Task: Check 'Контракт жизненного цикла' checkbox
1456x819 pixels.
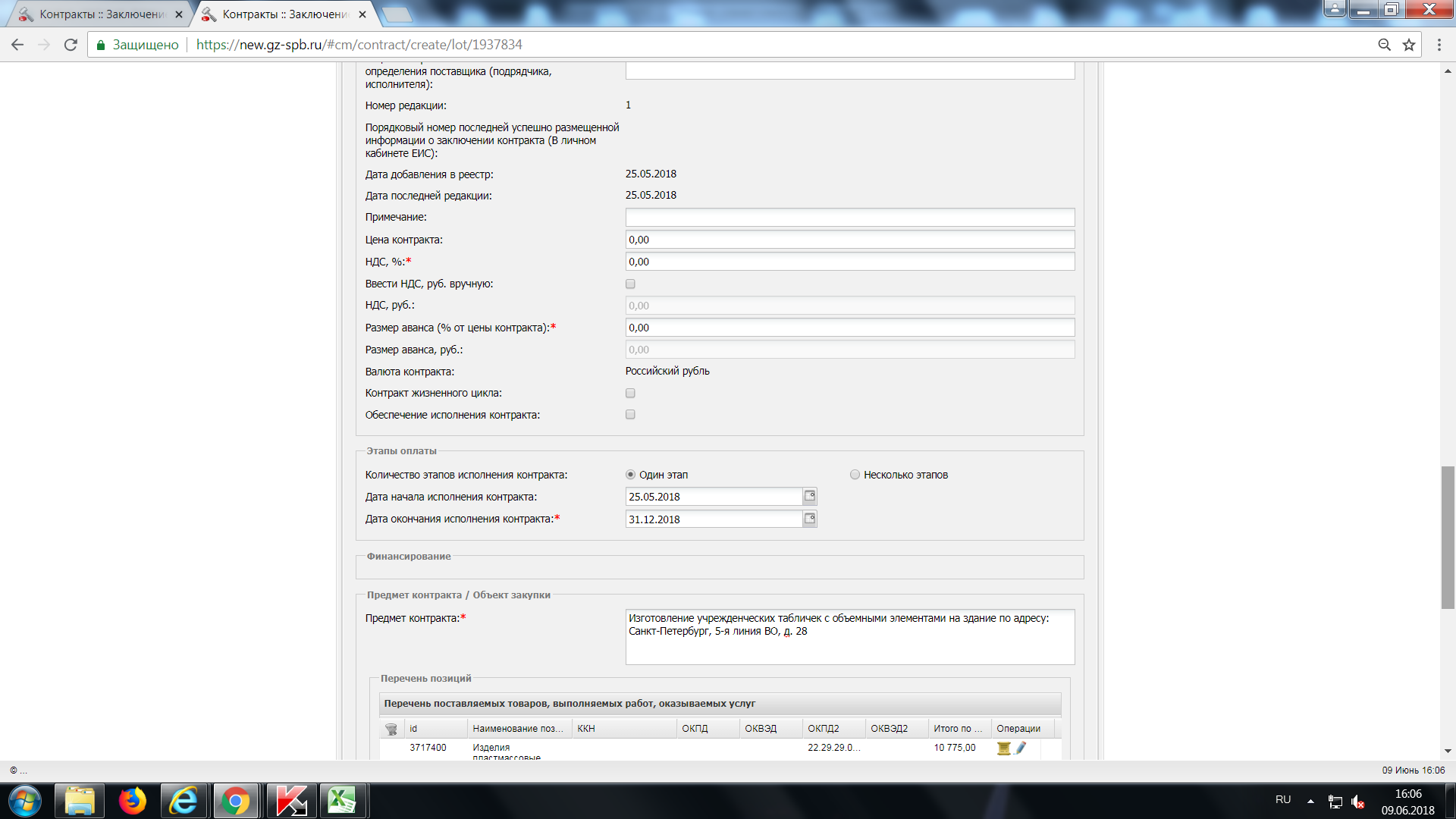Action: (630, 394)
